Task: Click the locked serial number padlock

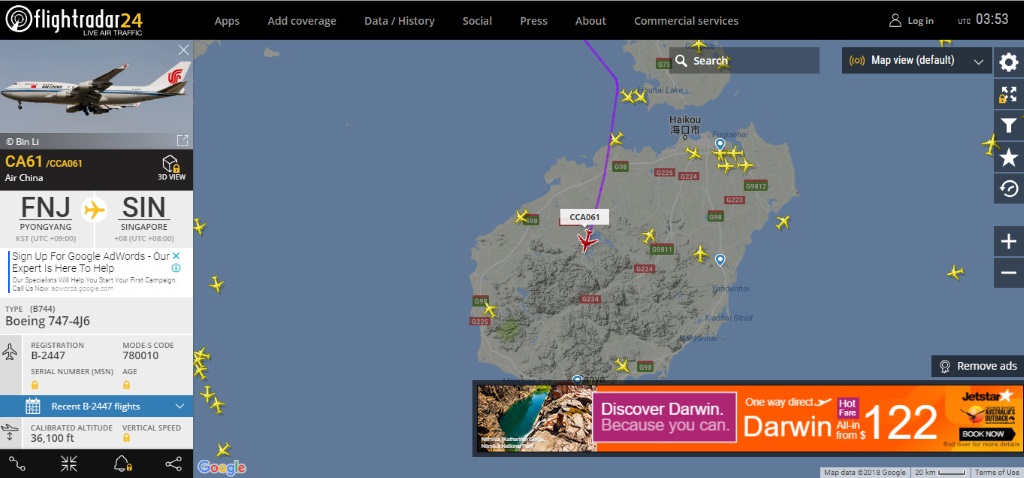Action: click(35, 385)
